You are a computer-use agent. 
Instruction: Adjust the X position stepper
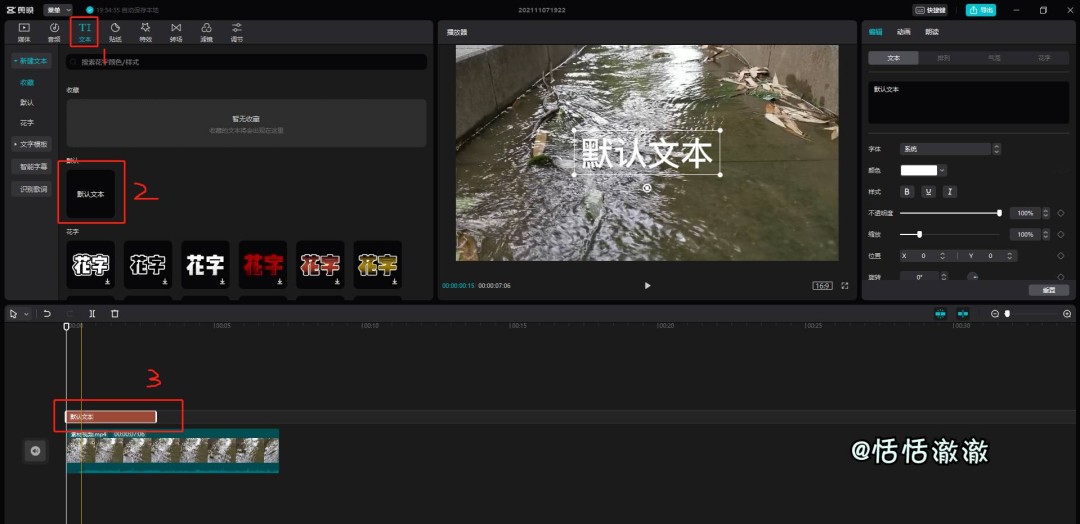coord(943,255)
